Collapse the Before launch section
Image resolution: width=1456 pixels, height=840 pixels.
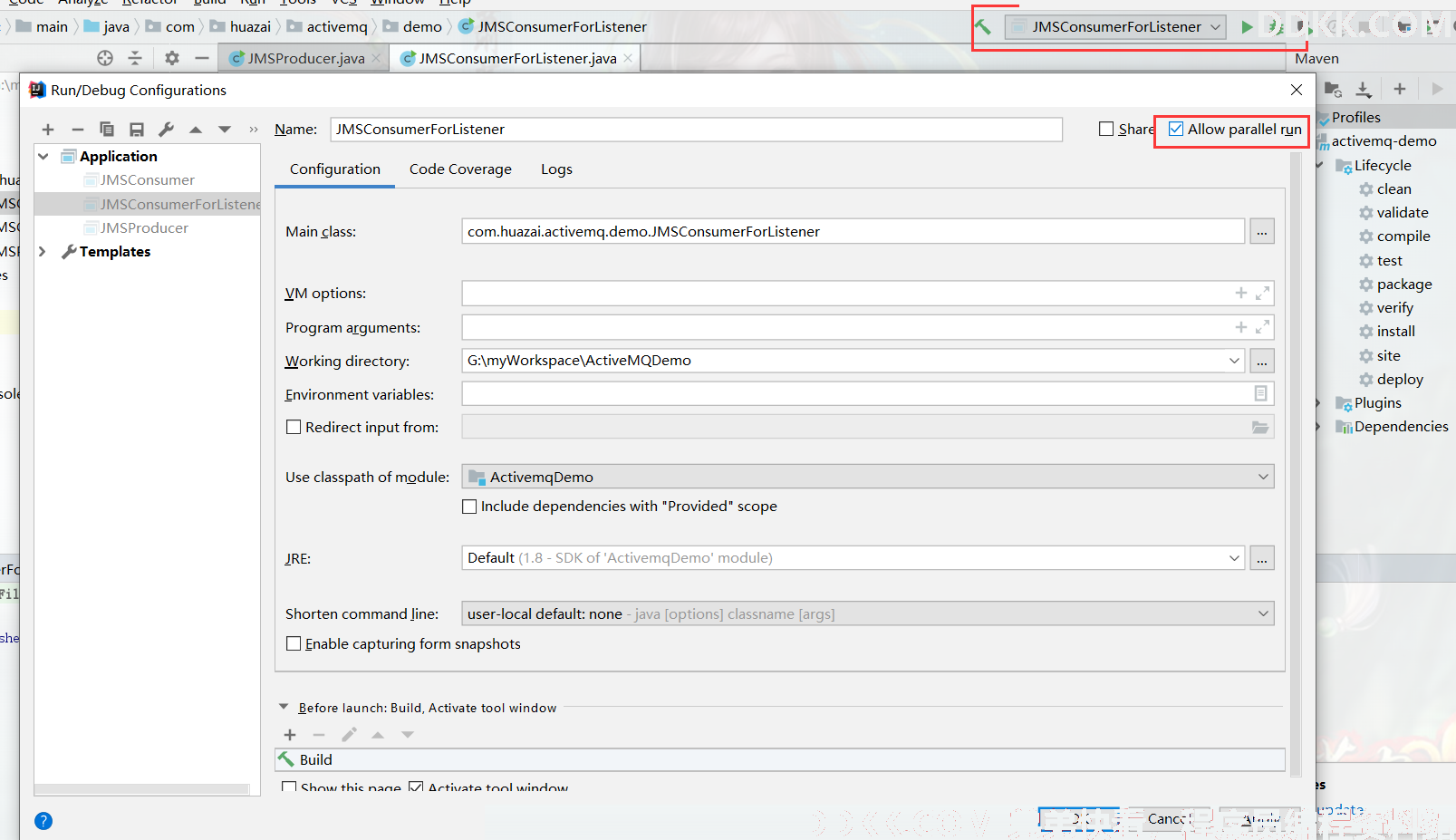284,707
